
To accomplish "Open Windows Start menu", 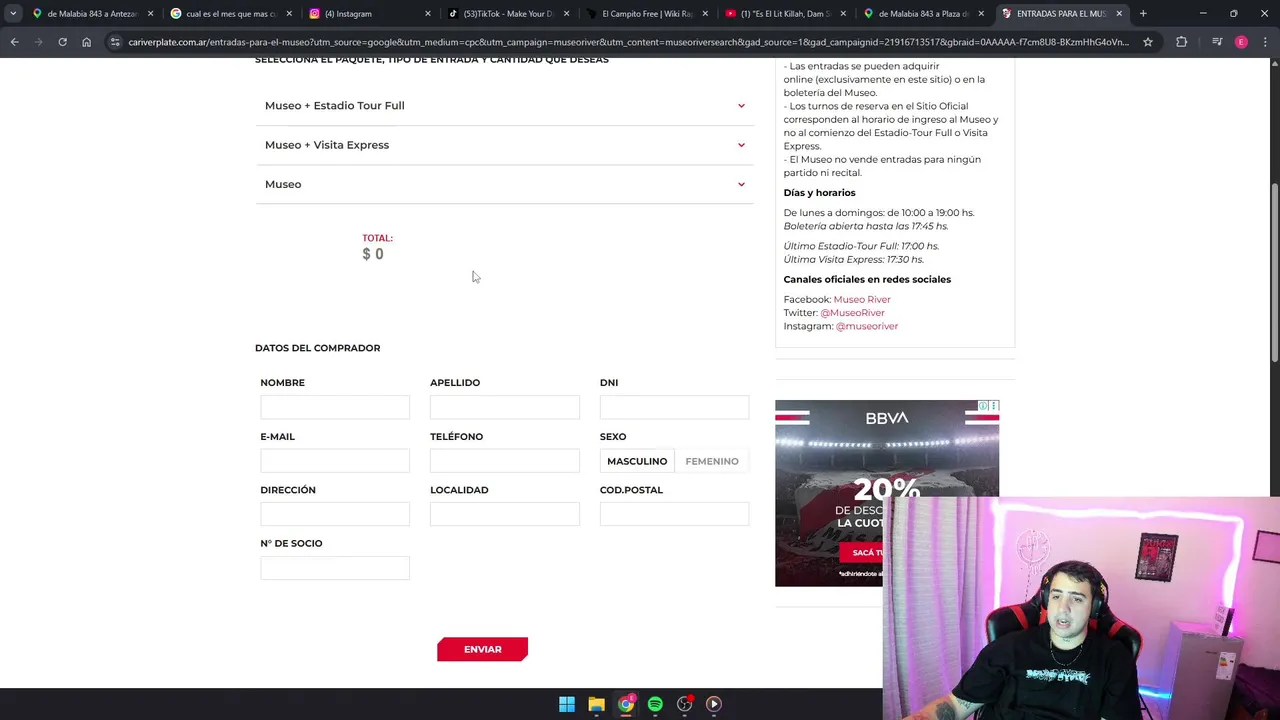I will coord(567,704).
